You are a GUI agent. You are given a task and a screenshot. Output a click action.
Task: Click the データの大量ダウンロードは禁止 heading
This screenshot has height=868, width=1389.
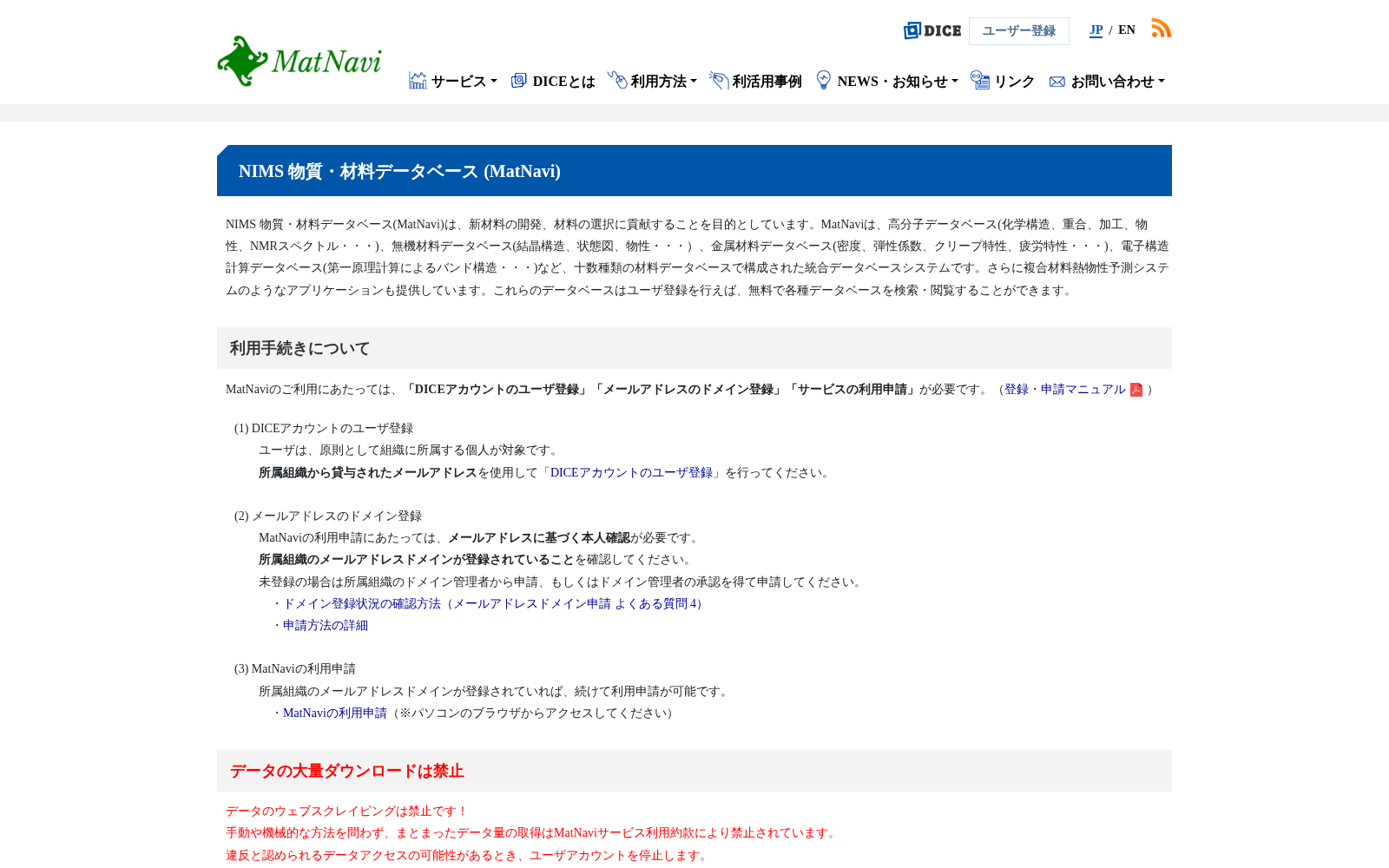pyautogui.click(x=346, y=771)
